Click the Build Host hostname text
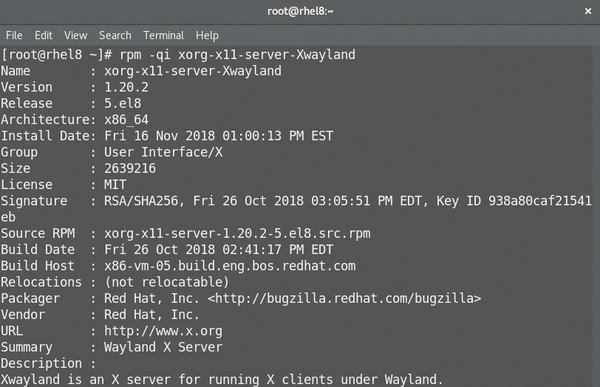This screenshot has width=600, height=387. point(230,266)
